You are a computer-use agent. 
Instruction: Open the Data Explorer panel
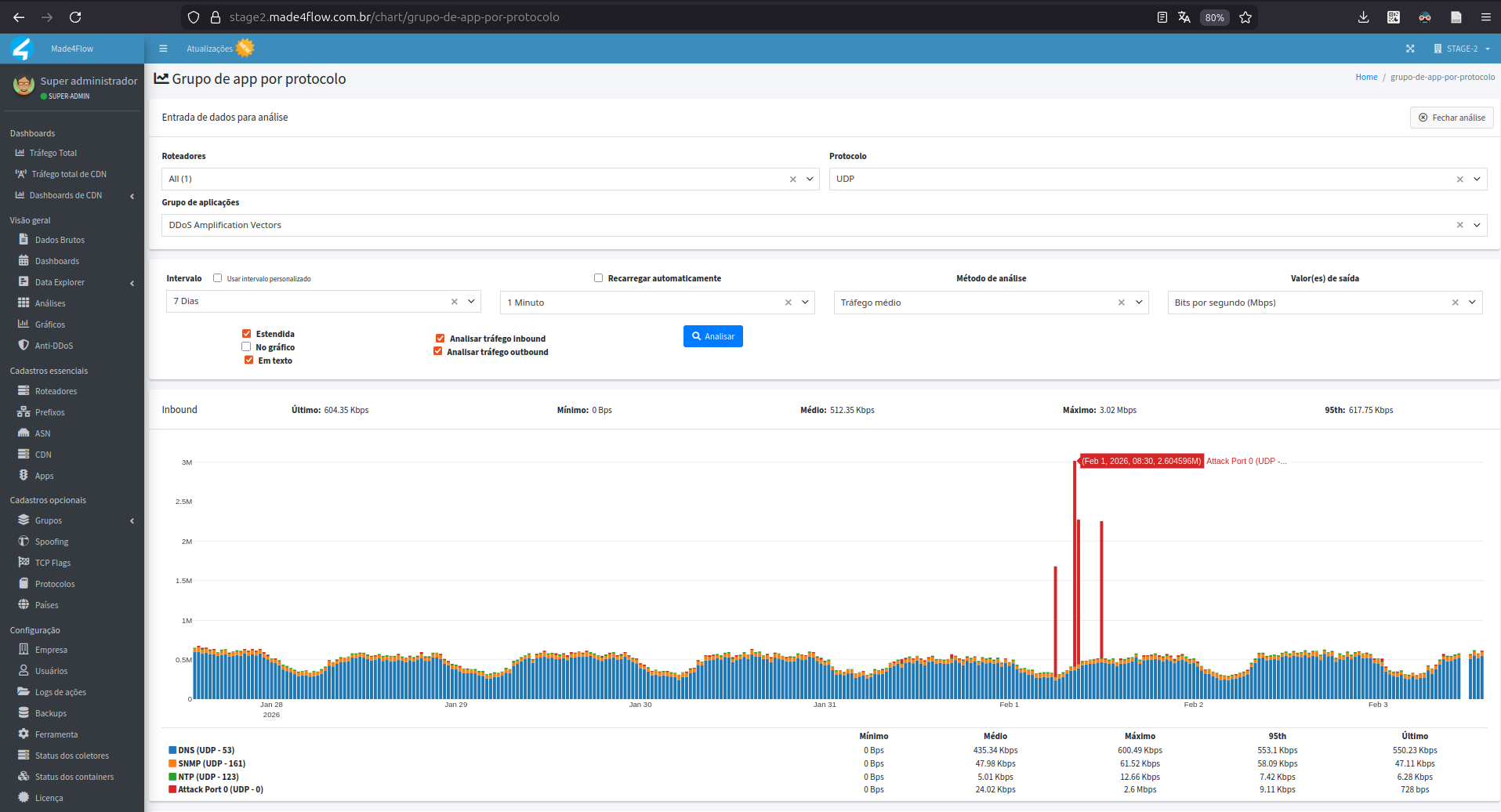(59, 281)
